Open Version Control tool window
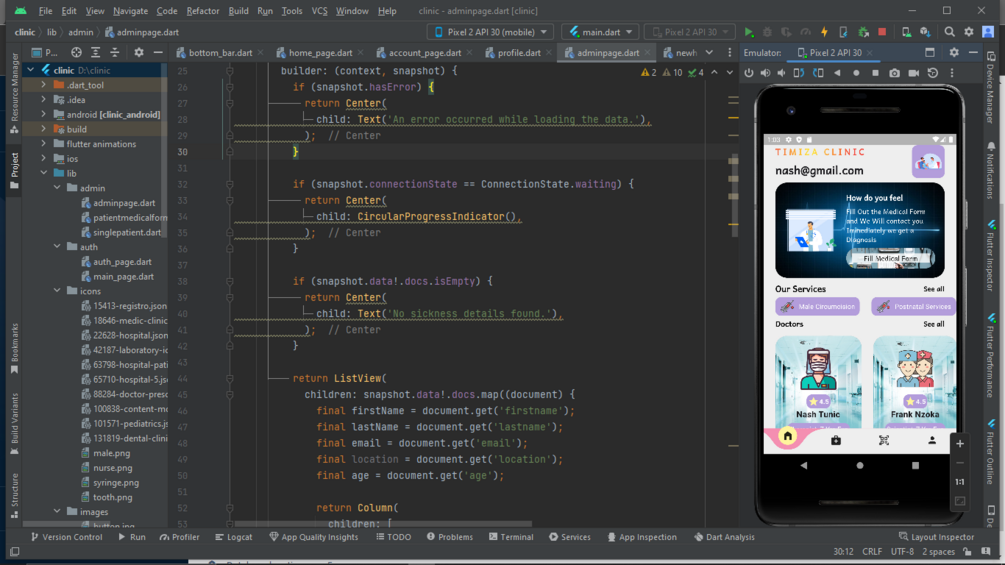Screen dimensions: 1005x565 click(67, 537)
